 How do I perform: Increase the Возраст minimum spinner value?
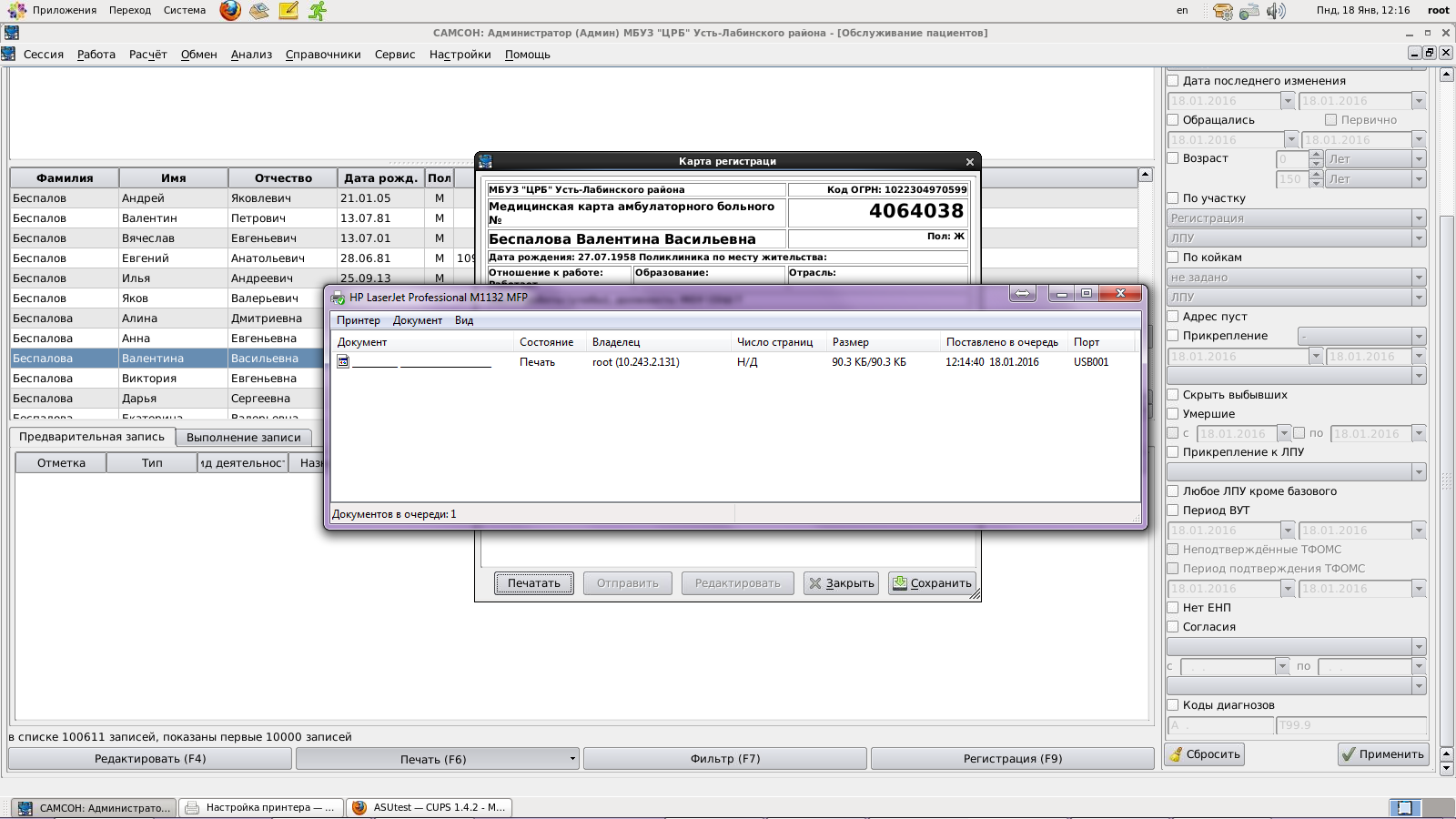coord(1316,155)
